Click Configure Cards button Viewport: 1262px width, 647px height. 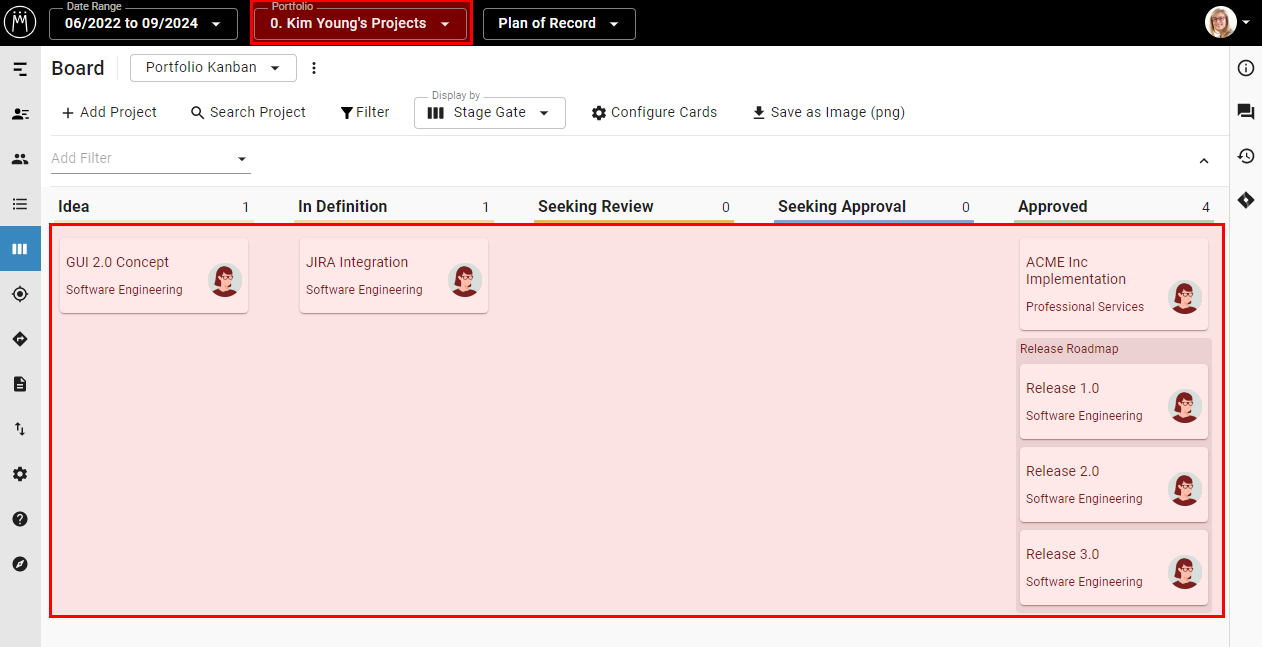coord(654,112)
